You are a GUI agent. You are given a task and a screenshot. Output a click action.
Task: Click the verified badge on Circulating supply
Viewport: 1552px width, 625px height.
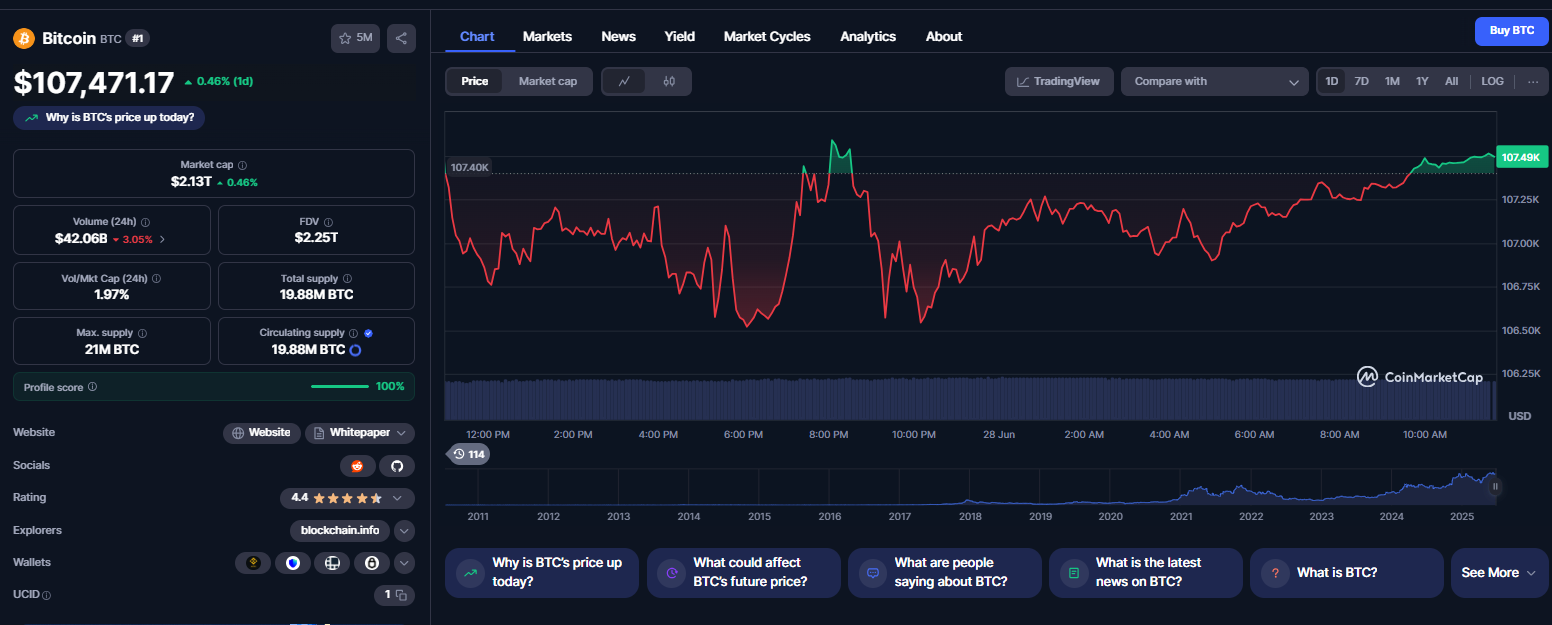(x=369, y=333)
